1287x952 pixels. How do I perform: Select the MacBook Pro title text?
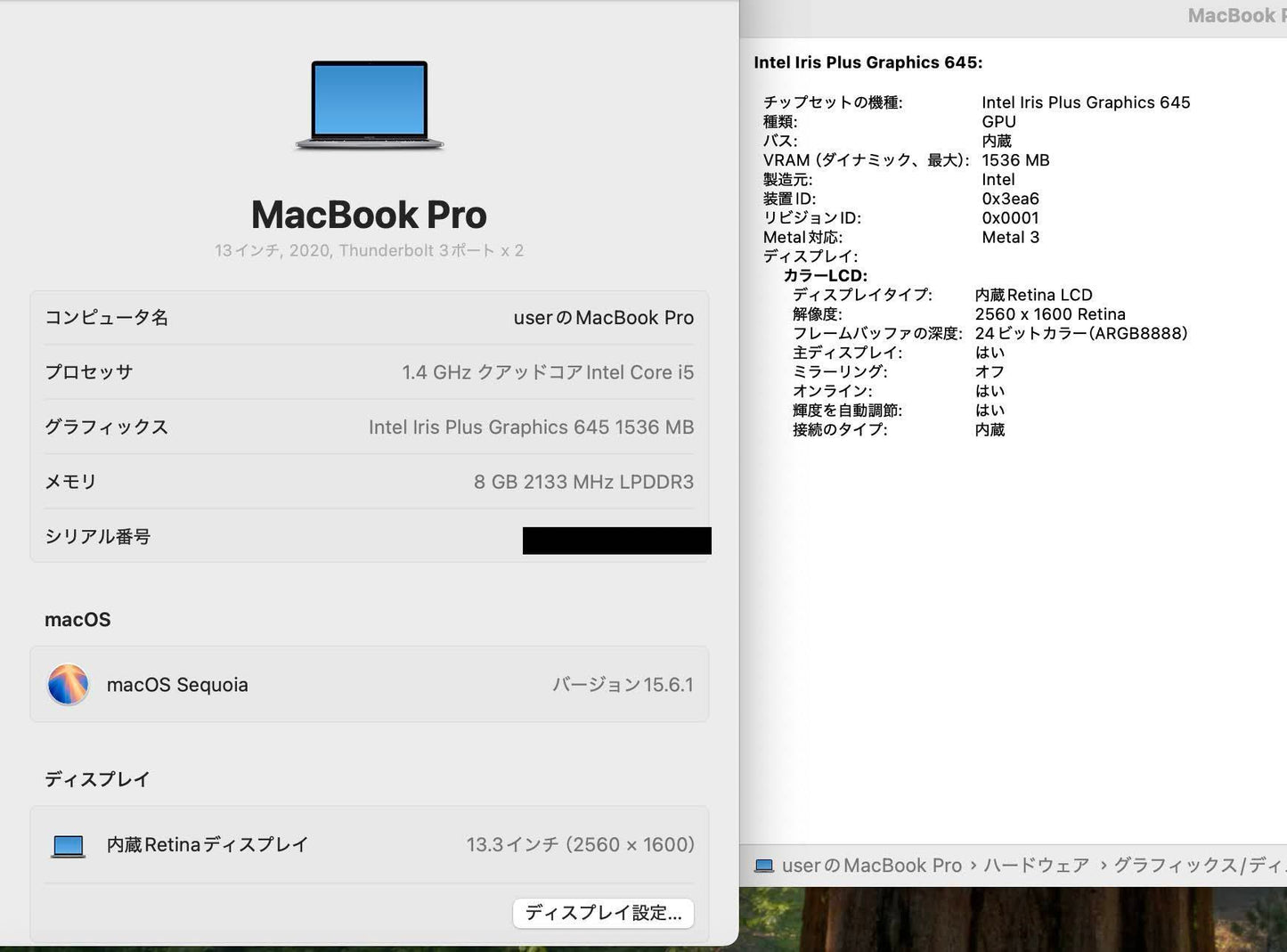point(369,214)
